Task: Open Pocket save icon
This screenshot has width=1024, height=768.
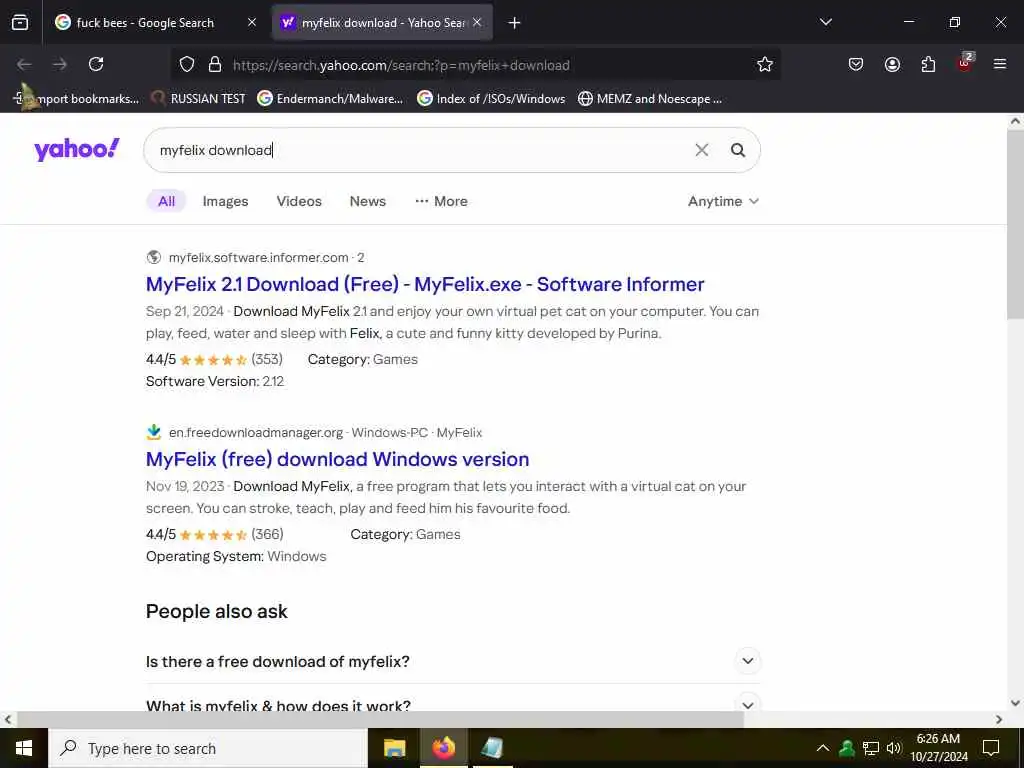Action: pos(856,64)
